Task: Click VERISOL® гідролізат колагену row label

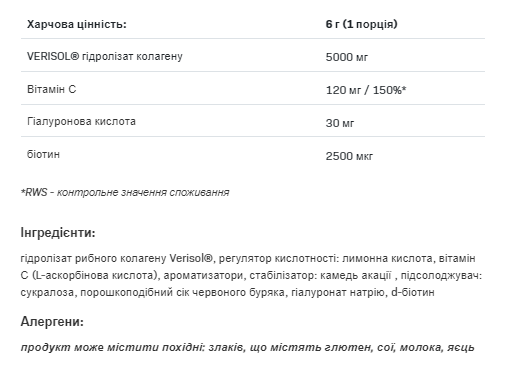Action: click(x=105, y=56)
